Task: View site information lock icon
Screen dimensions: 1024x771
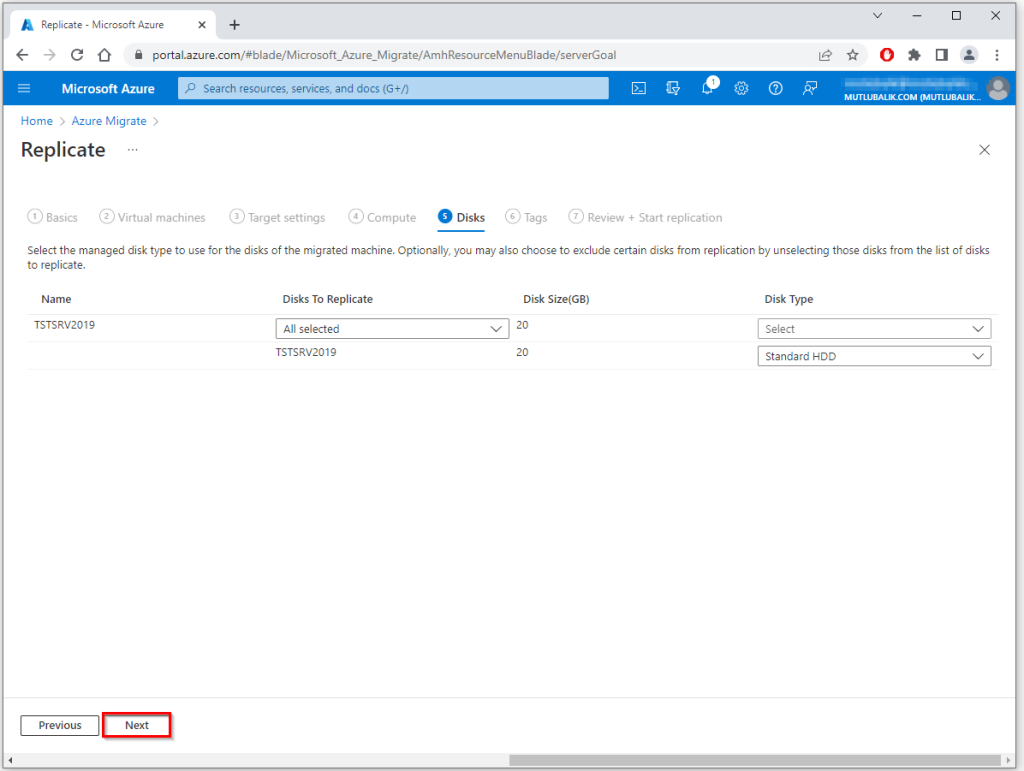Action: pos(138,55)
